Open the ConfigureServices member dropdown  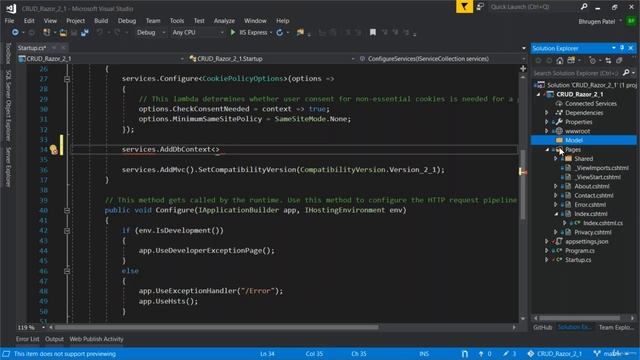pyautogui.click(x=524, y=59)
